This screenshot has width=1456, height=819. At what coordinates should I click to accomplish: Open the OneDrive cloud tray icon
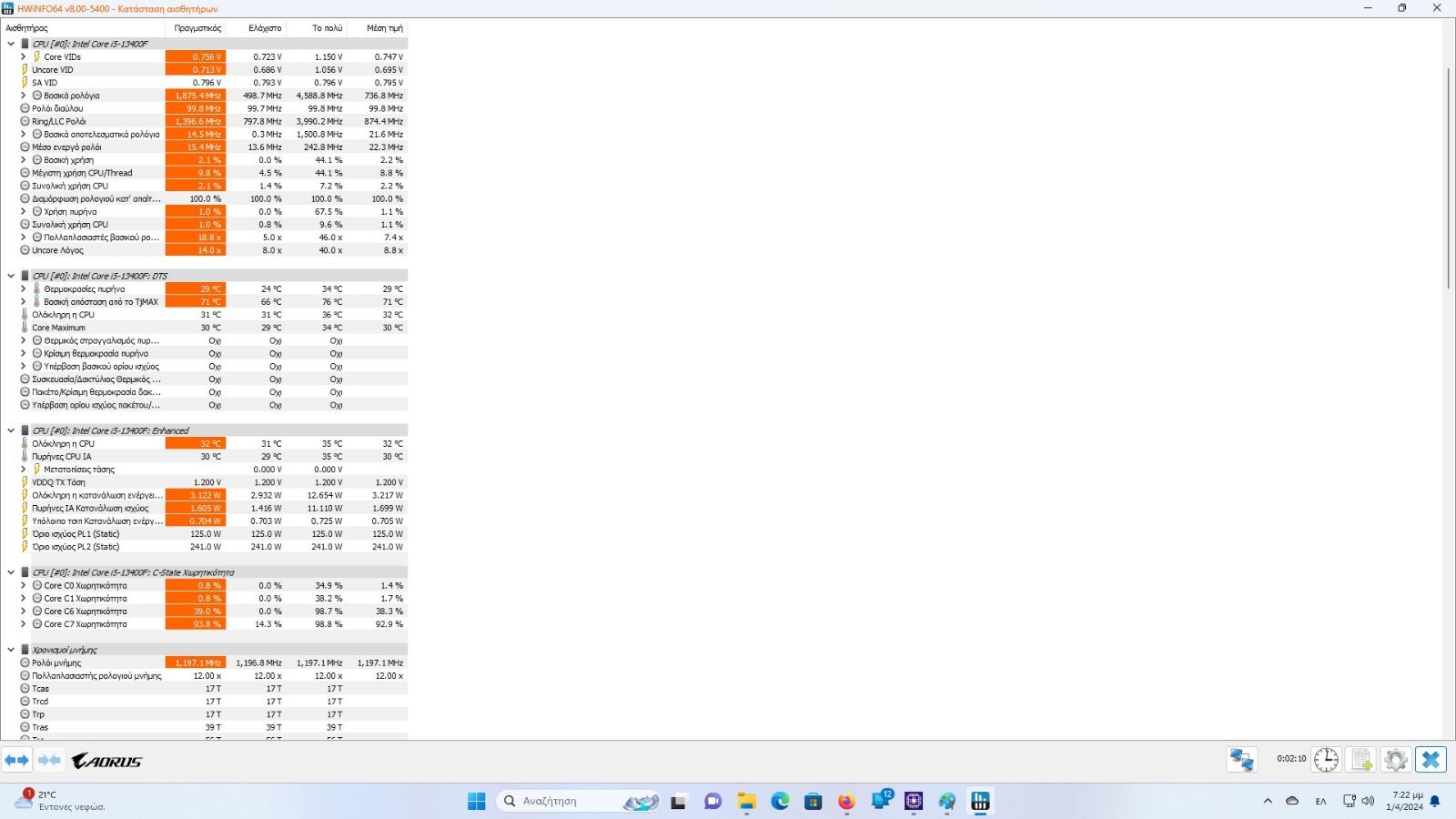coord(1292,801)
